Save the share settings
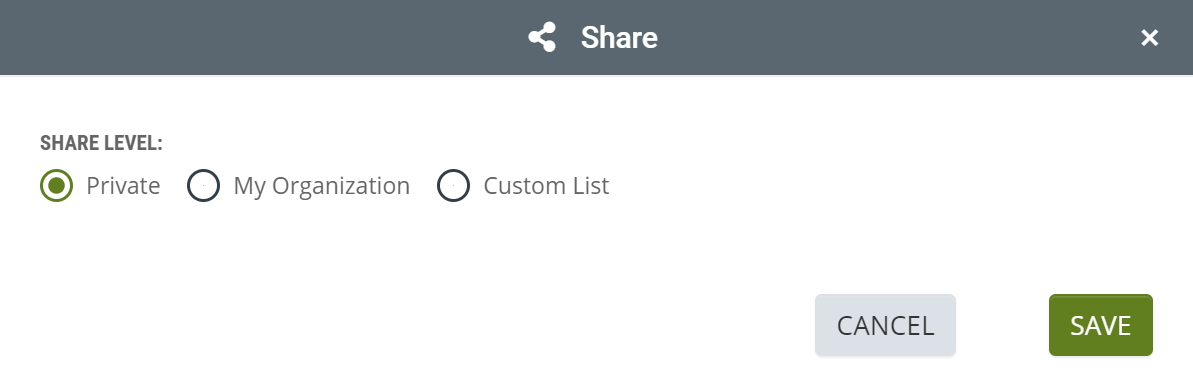The image size is (1193, 383). tap(1100, 325)
